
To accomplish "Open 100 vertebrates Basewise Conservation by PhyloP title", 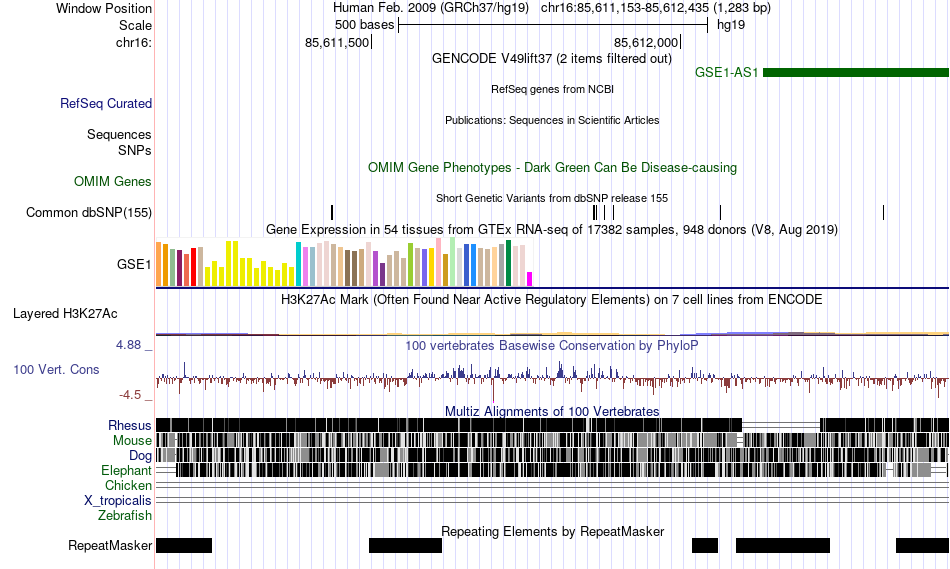I will coord(552,345).
